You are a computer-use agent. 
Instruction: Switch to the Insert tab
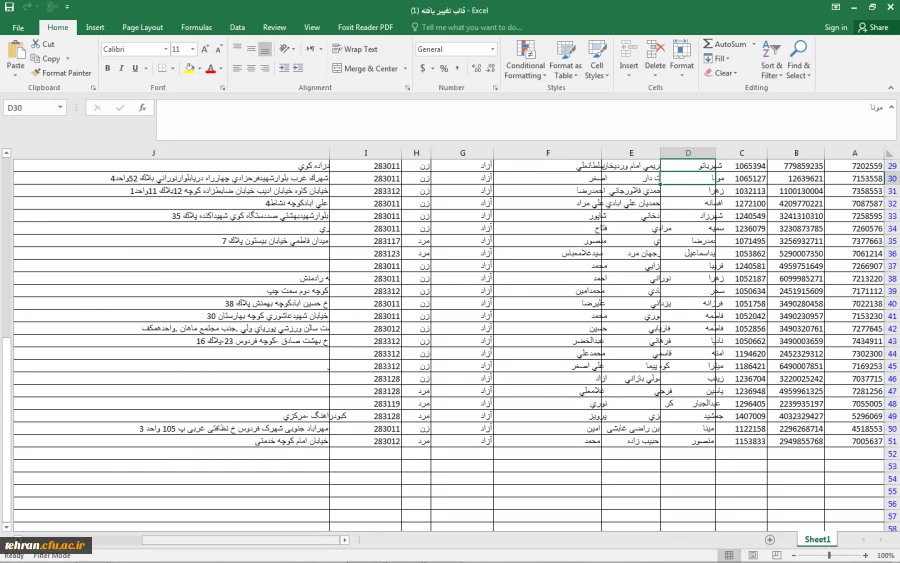tap(95, 27)
